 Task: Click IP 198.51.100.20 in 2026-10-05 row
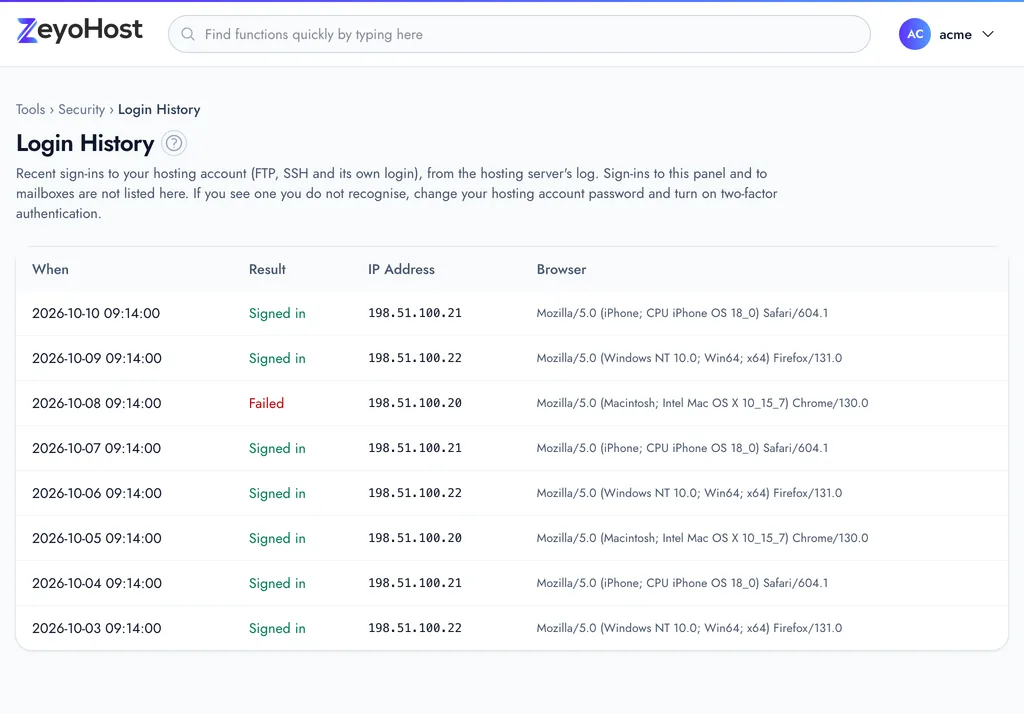[415, 538]
